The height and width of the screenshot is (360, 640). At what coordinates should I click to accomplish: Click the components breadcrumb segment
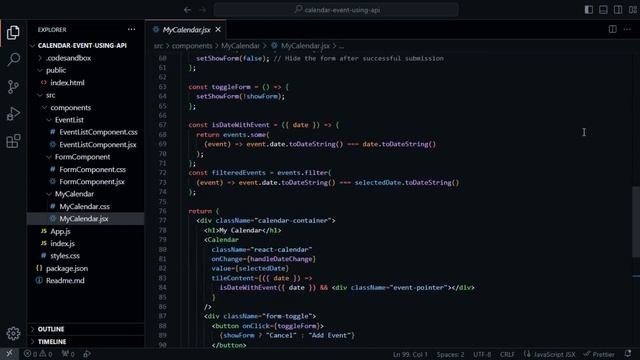192,46
